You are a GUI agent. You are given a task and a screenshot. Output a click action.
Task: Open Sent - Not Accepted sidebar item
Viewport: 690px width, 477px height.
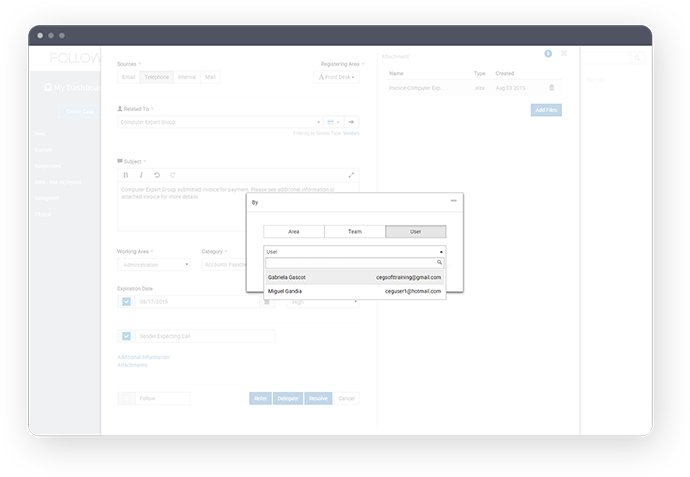tap(58, 182)
